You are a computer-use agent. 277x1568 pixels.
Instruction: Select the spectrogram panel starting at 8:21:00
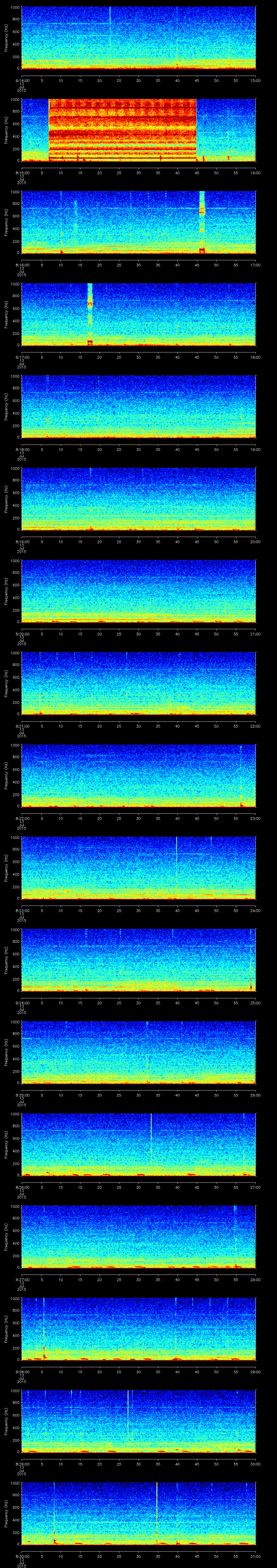tap(139, 683)
